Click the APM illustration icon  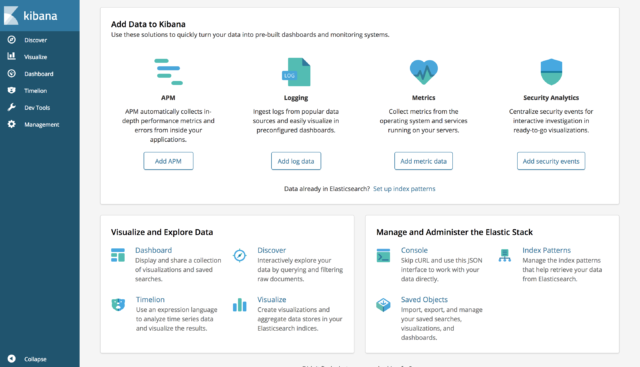pyautogui.click(x=168, y=72)
